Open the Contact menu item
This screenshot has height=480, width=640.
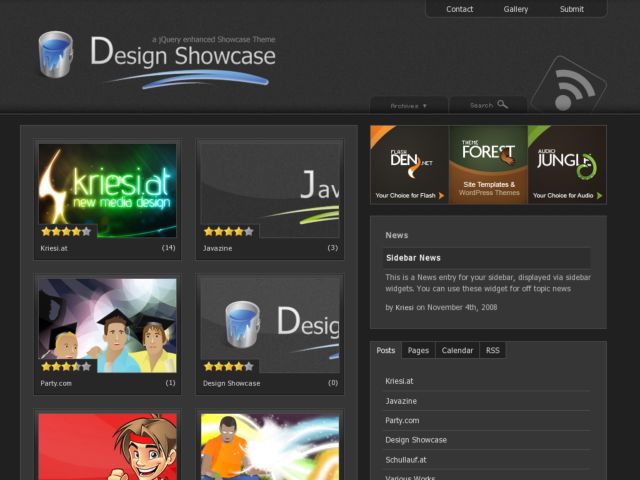coord(459,9)
